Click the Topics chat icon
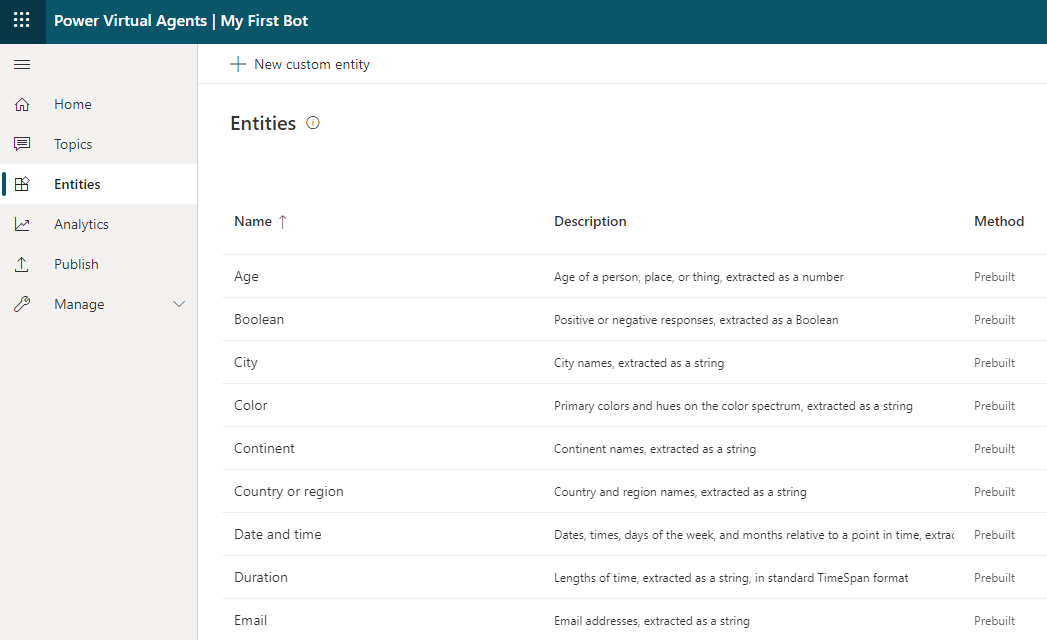 [x=22, y=144]
